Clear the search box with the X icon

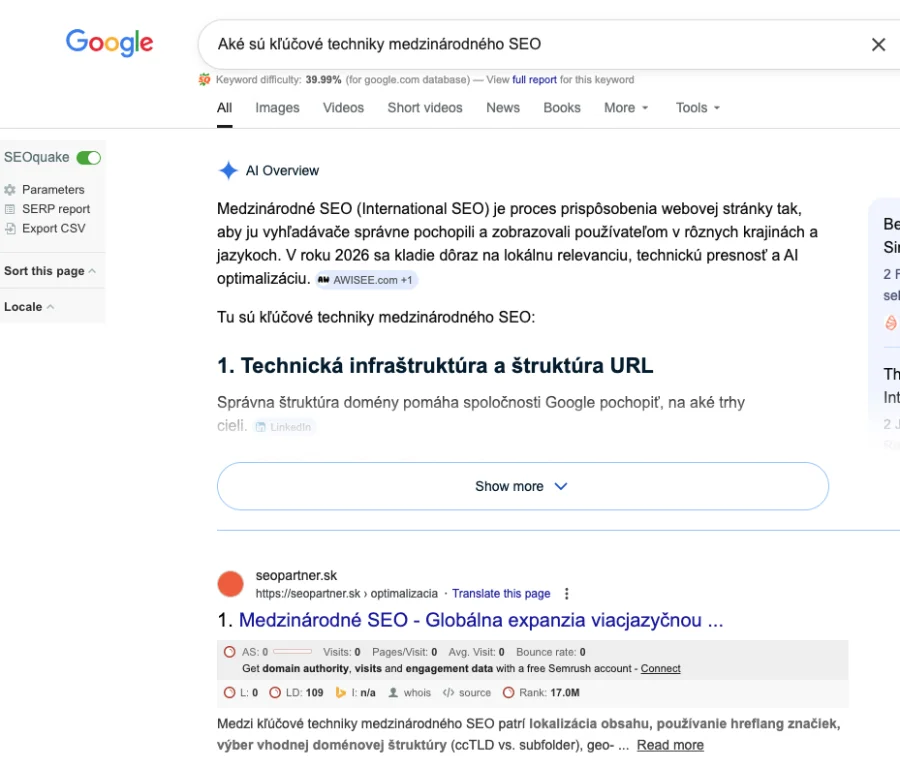point(878,44)
